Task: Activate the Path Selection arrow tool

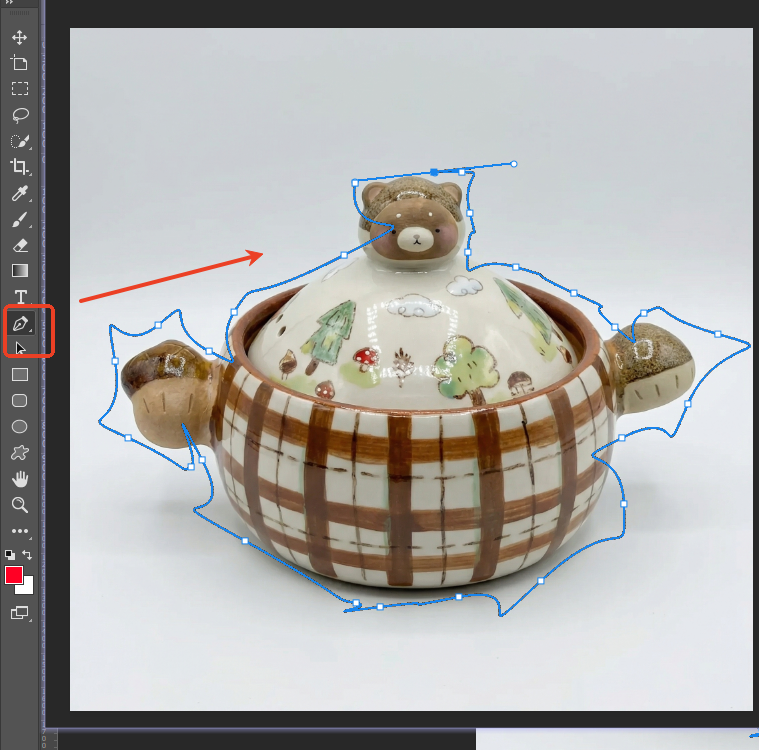Action: (x=19, y=348)
